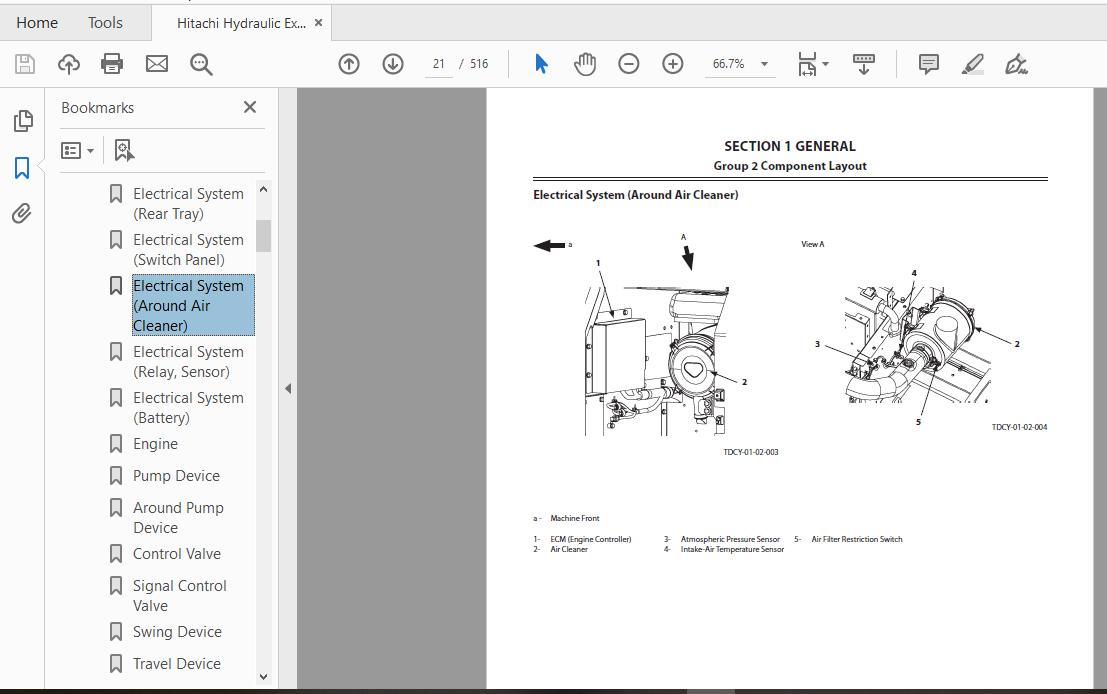The image size is (1107, 694).
Task: Click the Save file icon
Action: tap(25, 64)
